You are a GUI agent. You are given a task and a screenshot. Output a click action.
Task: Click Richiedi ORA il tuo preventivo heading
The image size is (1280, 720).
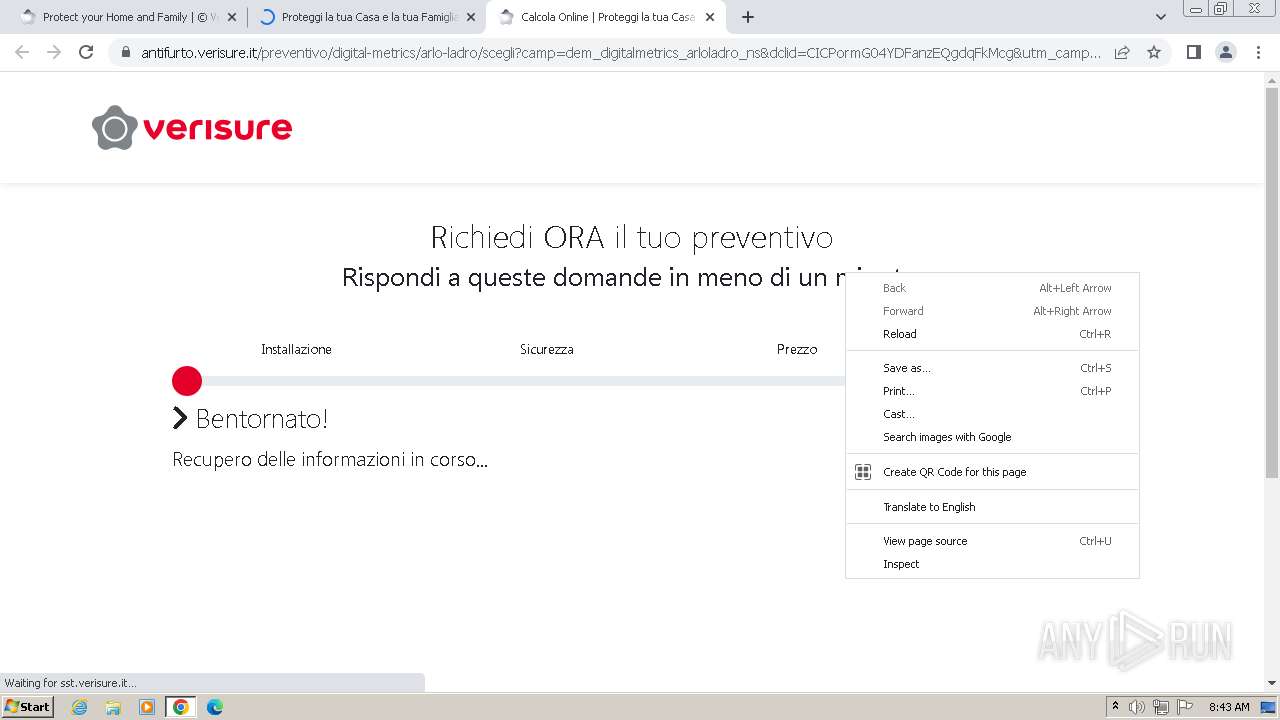point(631,237)
